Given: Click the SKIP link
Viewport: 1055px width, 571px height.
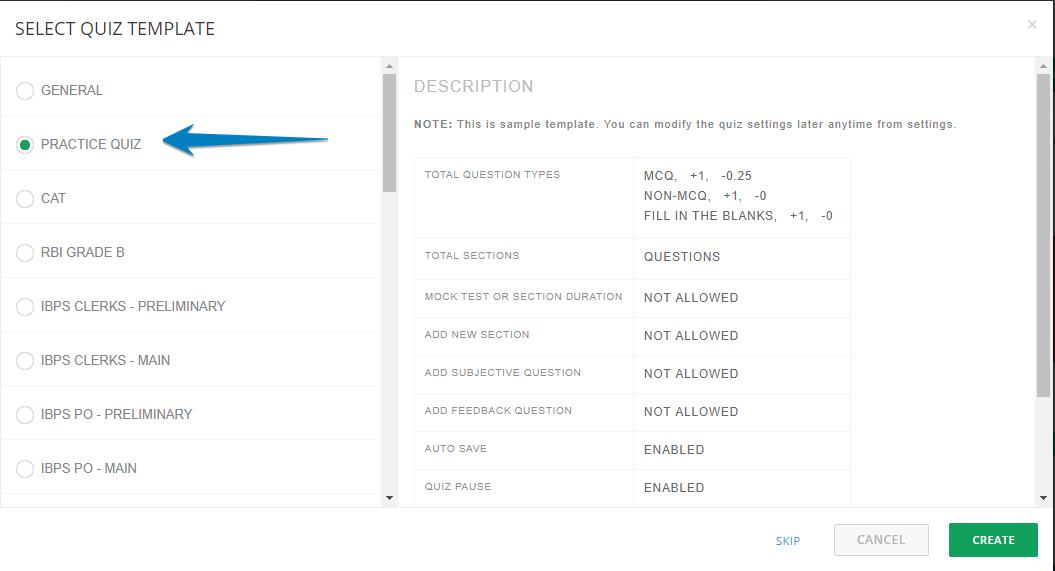Looking at the screenshot, I should (x=787, y=541).
